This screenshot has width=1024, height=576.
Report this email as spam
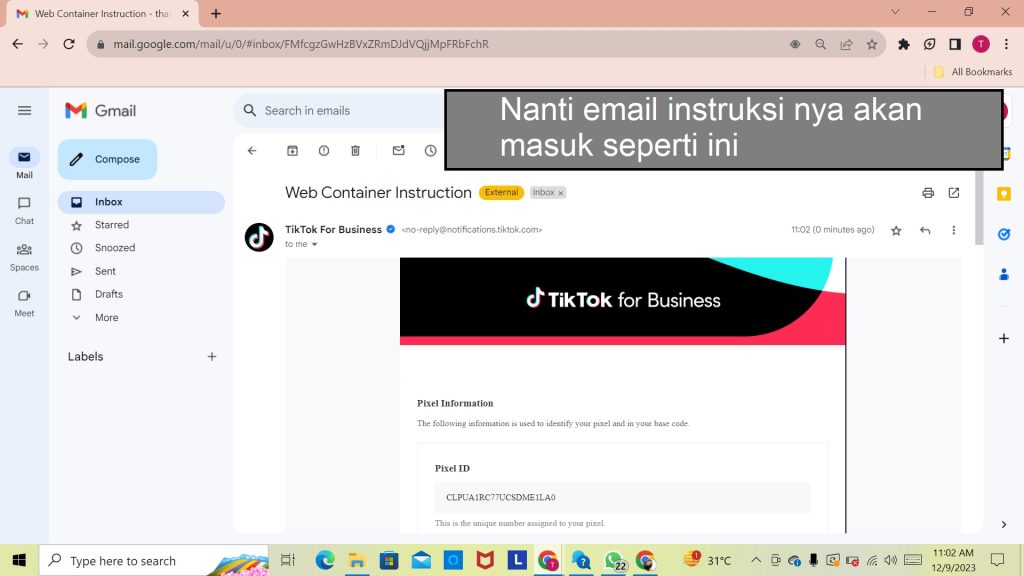click(324, 151)
